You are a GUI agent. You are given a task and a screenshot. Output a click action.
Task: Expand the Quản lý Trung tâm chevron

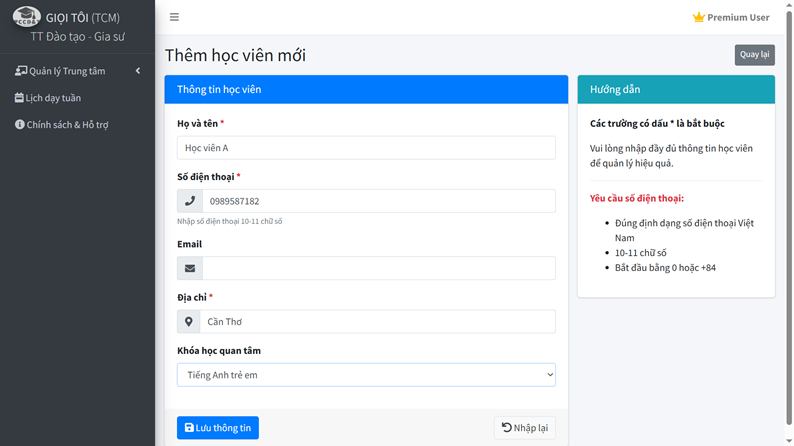coord(138,71)
